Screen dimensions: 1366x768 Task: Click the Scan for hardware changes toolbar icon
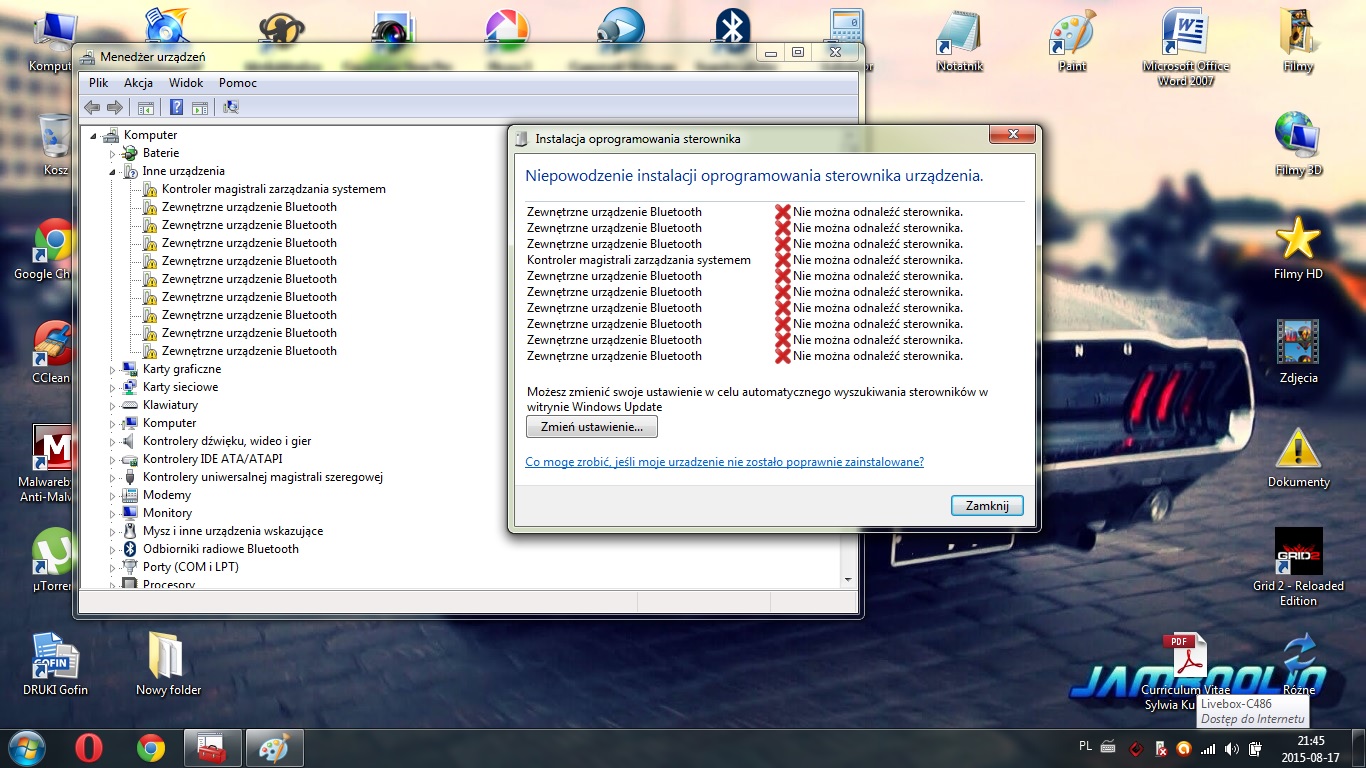(231, 108)
